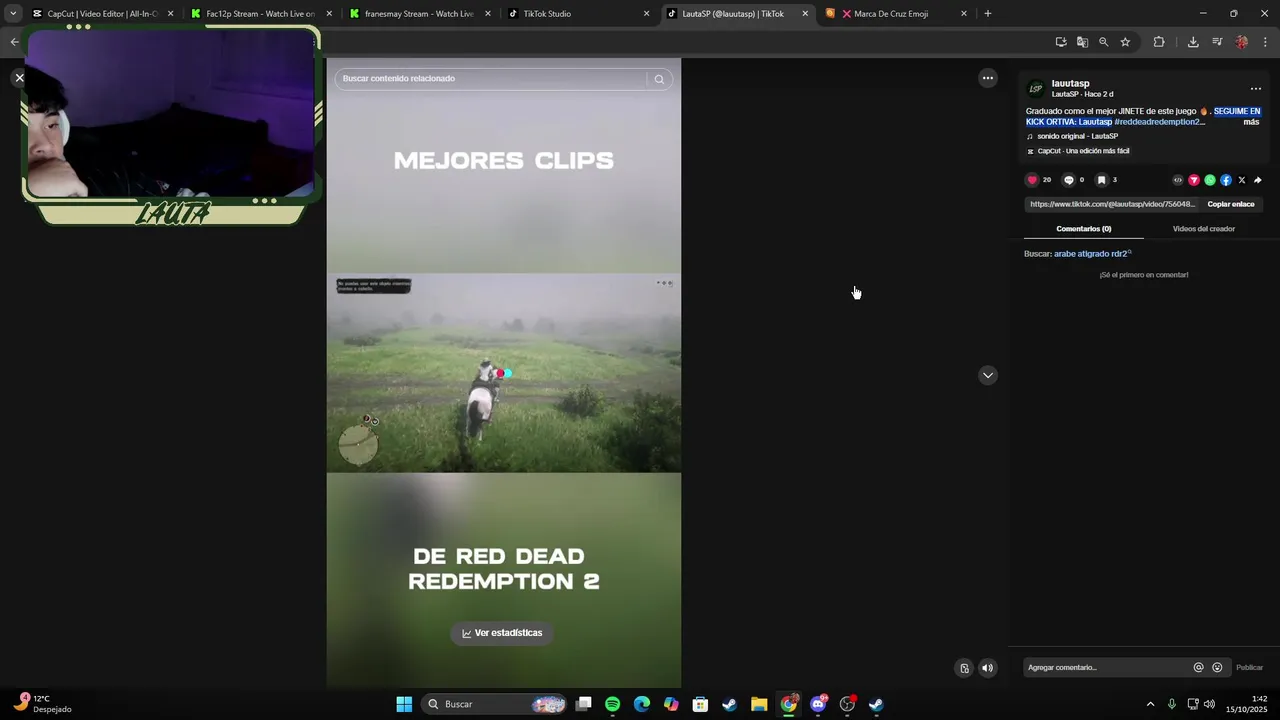Image resolution: width=1280 pixels, height=720 pixels.
Task: Get the embed code icon
Action: [1177, 180]
